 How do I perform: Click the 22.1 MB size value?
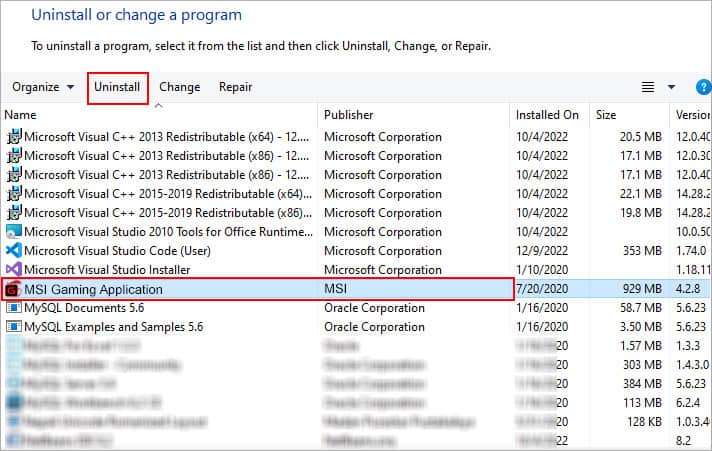tap(641, 194)
